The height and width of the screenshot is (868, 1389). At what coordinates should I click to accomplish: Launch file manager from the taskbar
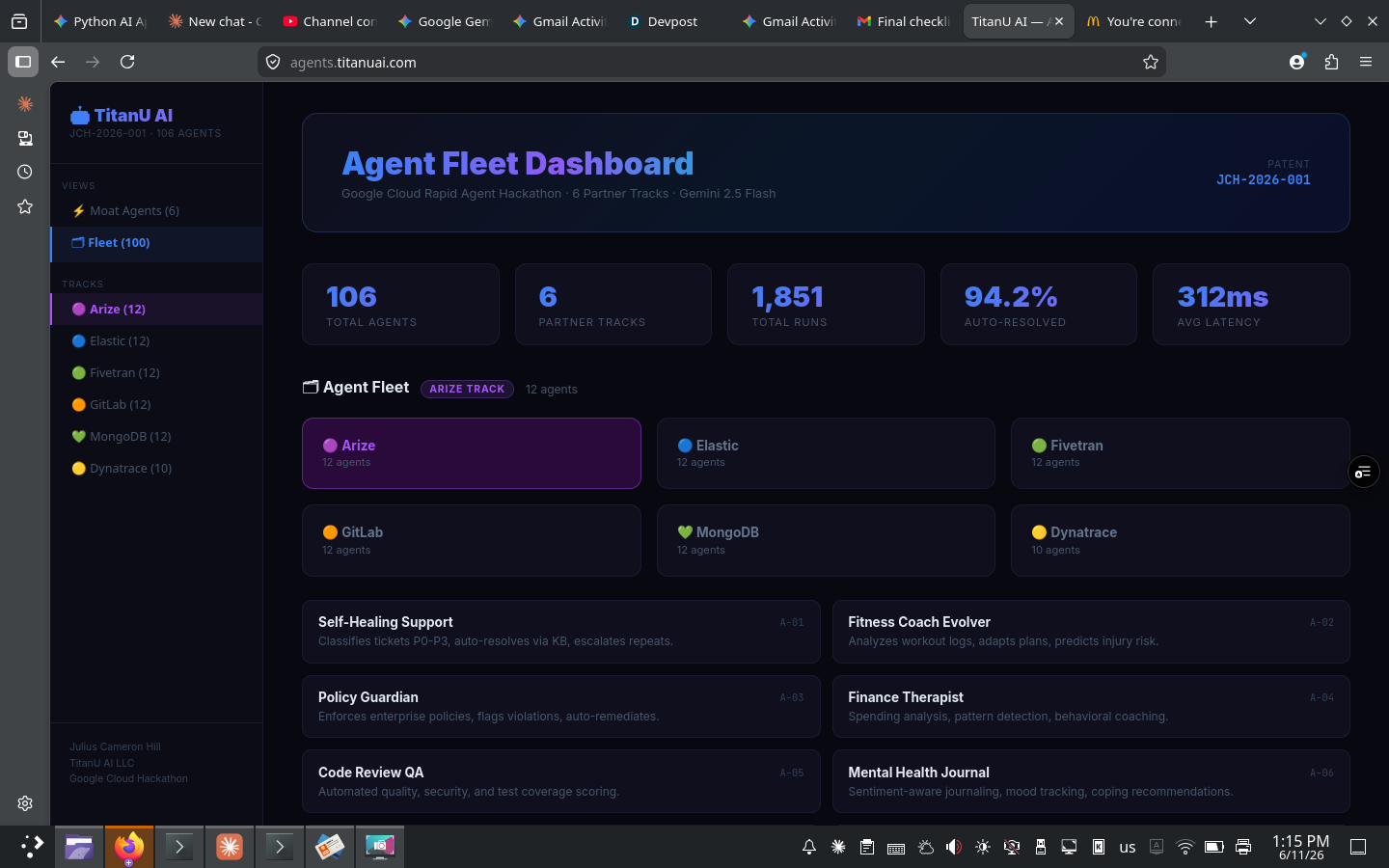[79, 847]
